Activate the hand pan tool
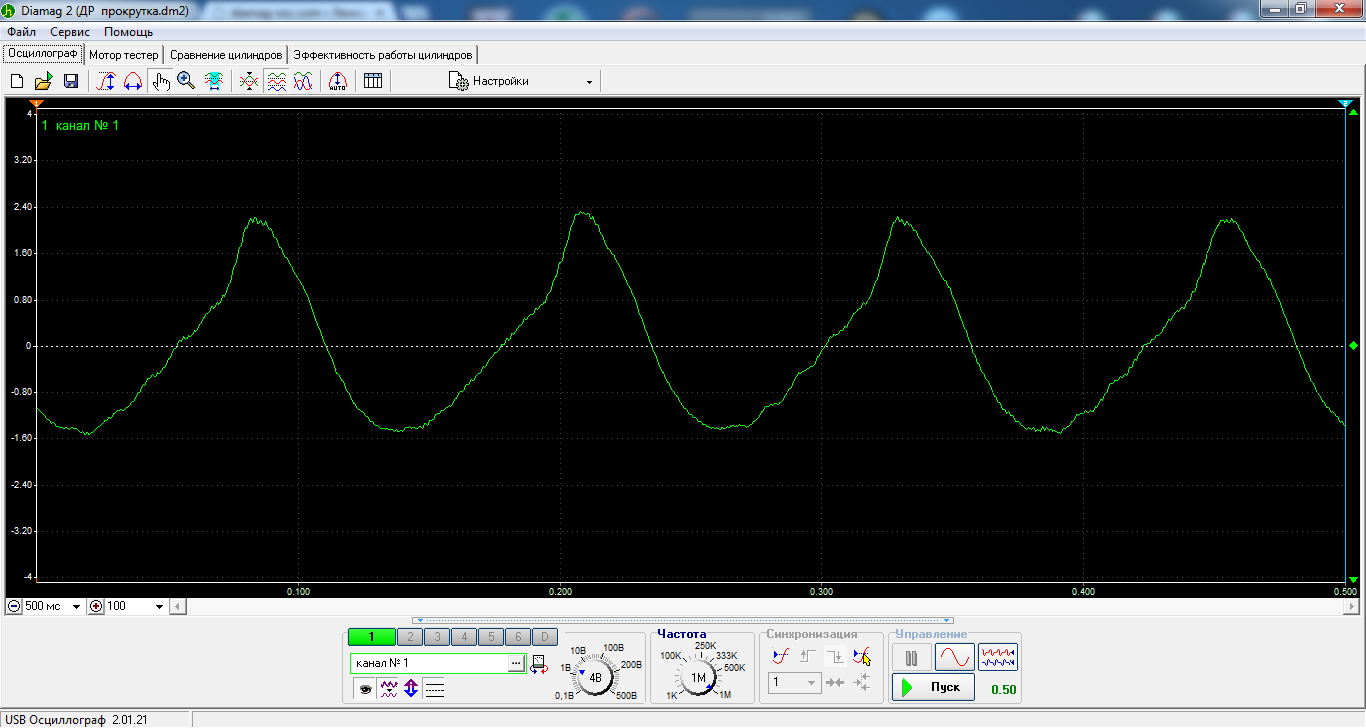 pos(160,81)
